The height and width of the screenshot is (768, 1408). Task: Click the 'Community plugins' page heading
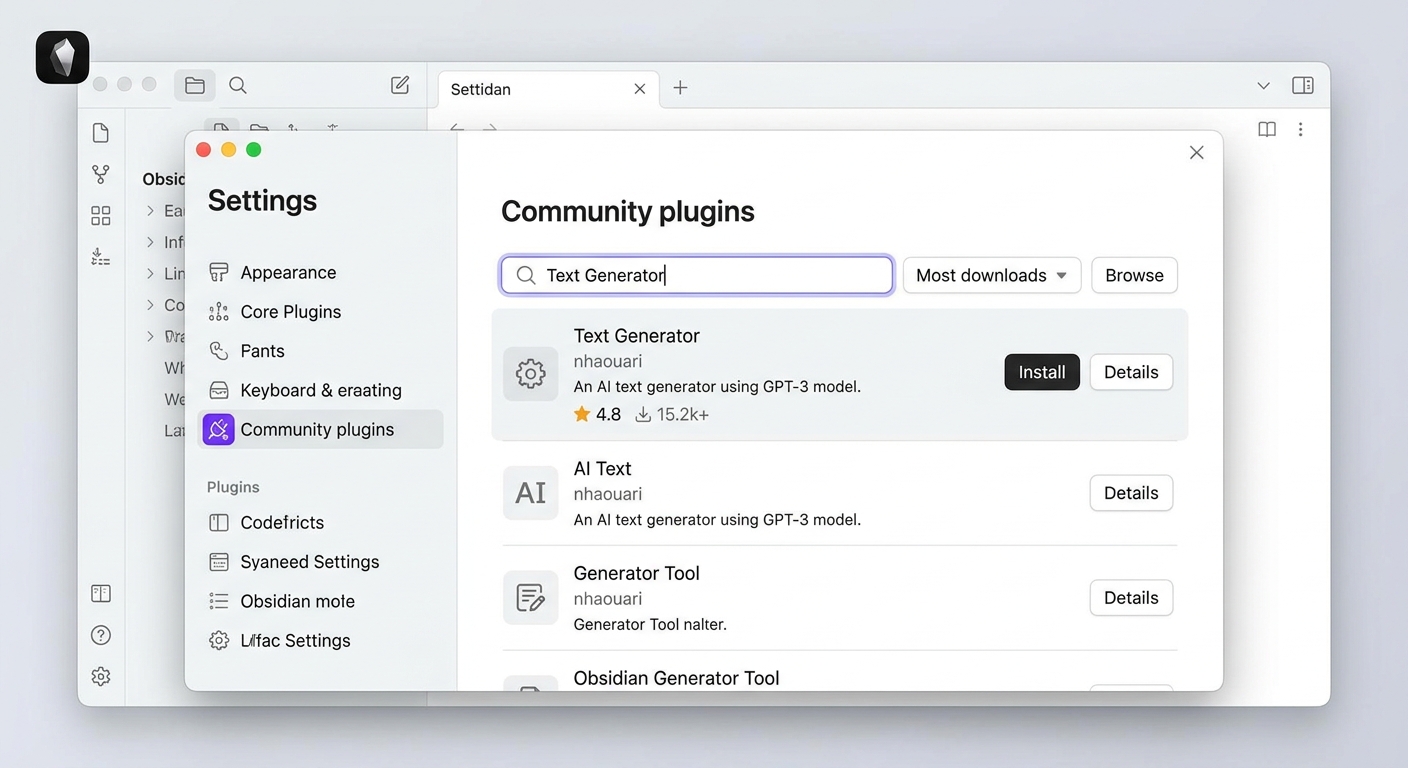628,212
